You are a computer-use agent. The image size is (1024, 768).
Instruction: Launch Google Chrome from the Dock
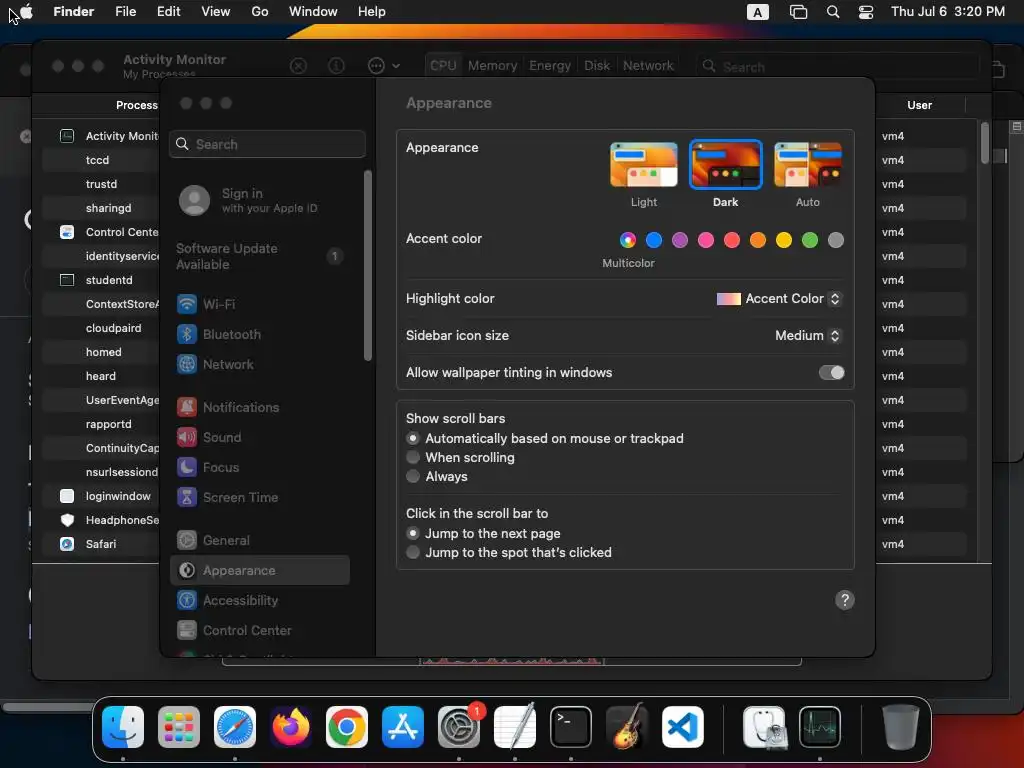click(347, 727)
